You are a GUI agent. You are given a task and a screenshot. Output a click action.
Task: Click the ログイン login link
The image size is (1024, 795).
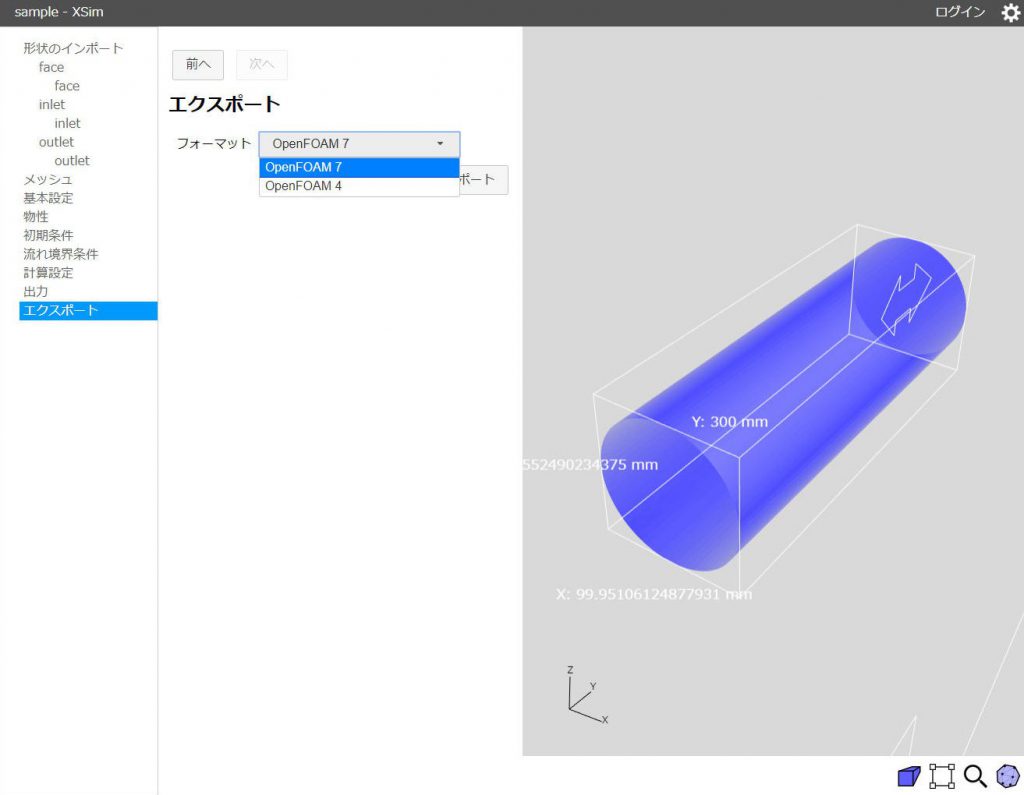pyautogui.click(x=960, y=13)
